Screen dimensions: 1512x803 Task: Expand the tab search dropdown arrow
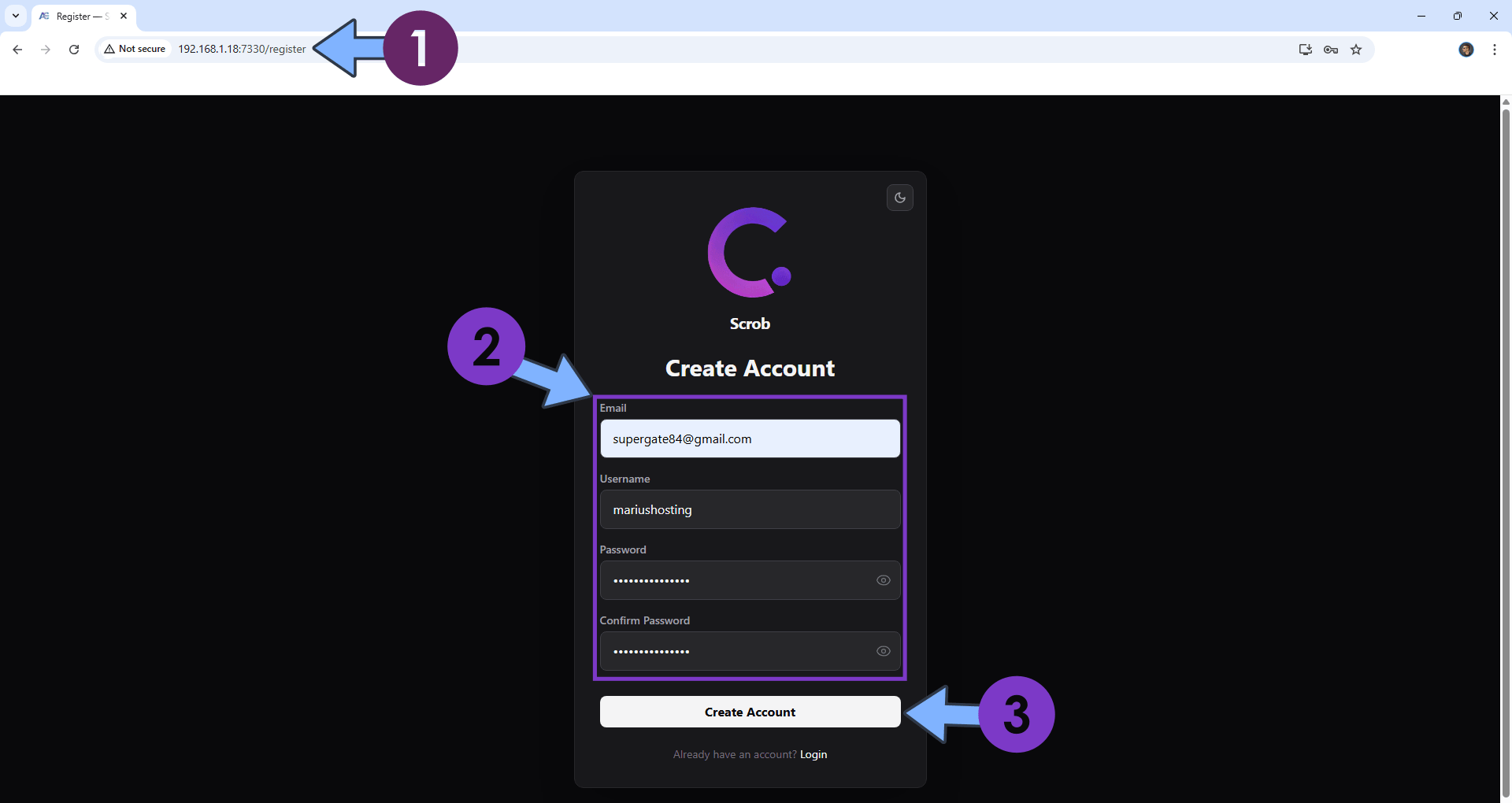(16, 16)
